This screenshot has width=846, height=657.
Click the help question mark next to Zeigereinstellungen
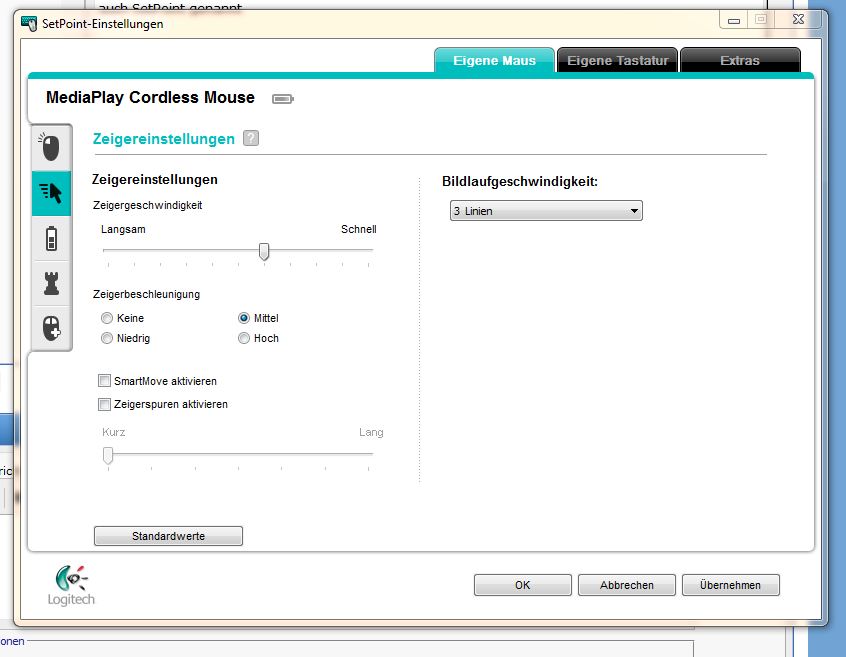251,139
